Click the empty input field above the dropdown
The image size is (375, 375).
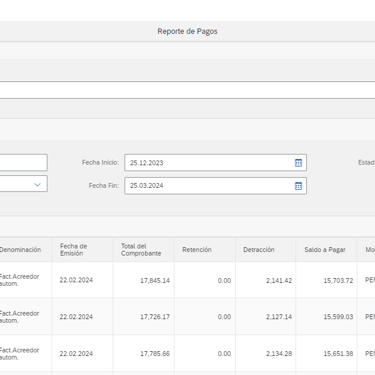pos(23,162)
